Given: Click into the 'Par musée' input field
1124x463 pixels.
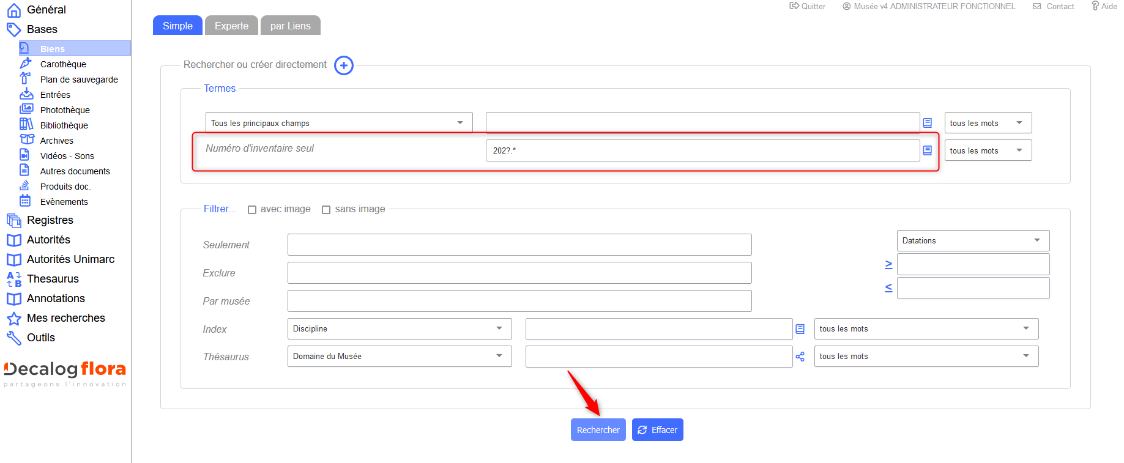Looking at the screenshot, I should point(518,300).
